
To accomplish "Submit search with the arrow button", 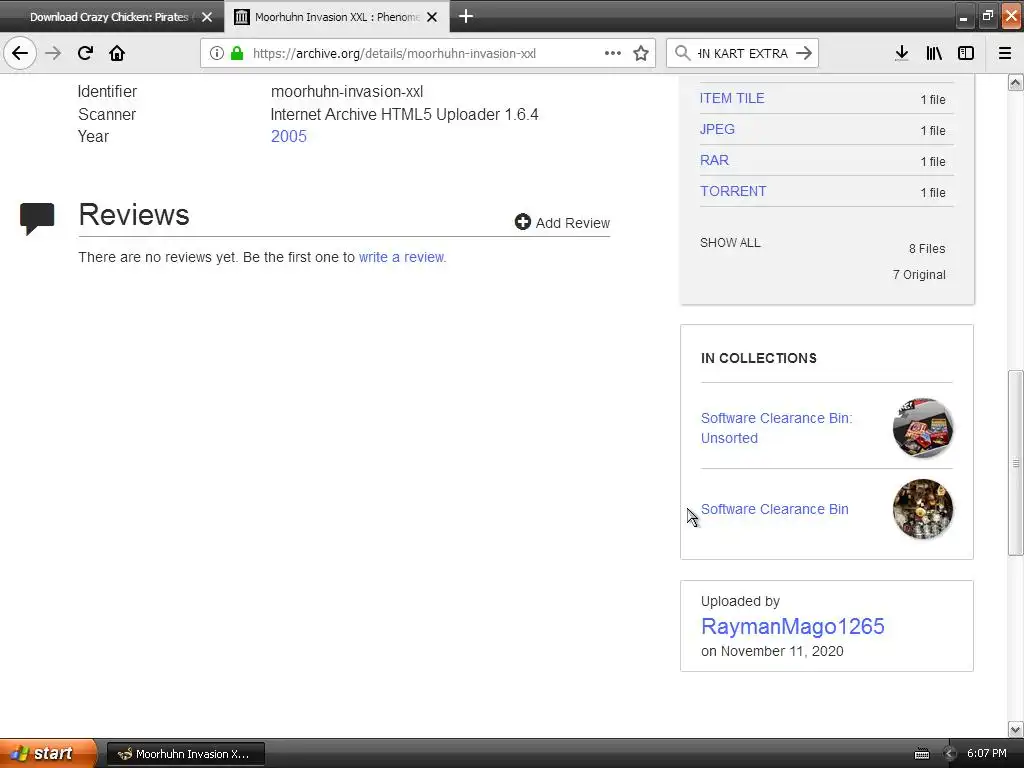I will click(x=805, y=53).
